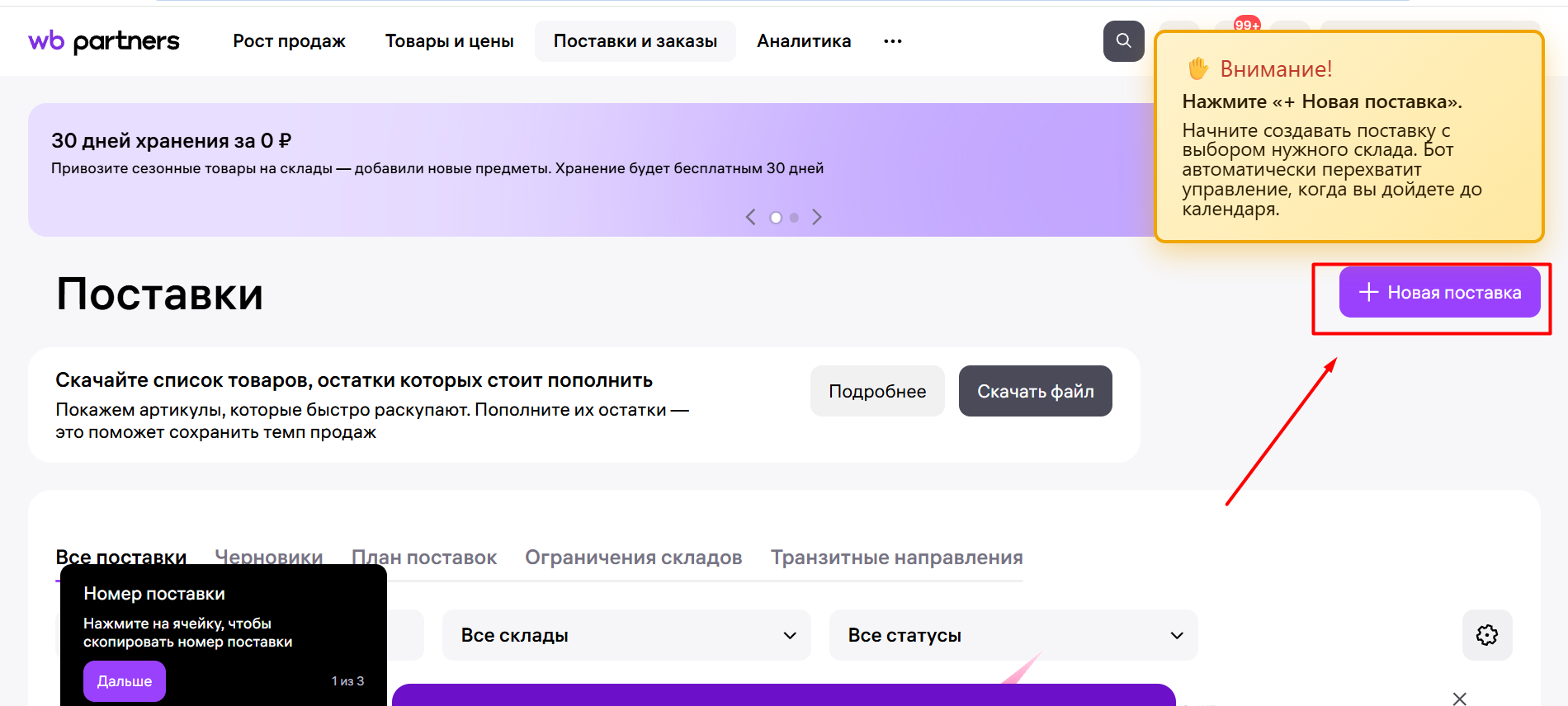
Task: Click the wb partners logo
Action: pyautogui.click(x=104, y=41)
